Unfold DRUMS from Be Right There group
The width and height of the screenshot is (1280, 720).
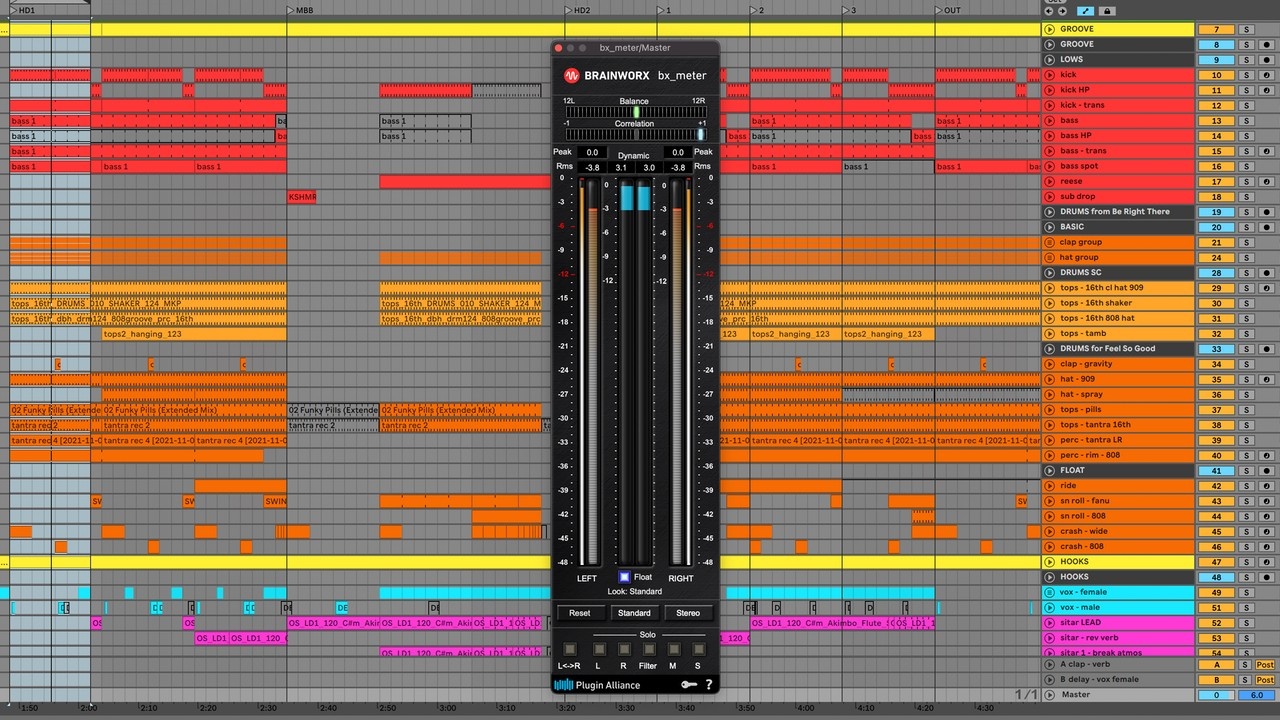point(1049,211)
